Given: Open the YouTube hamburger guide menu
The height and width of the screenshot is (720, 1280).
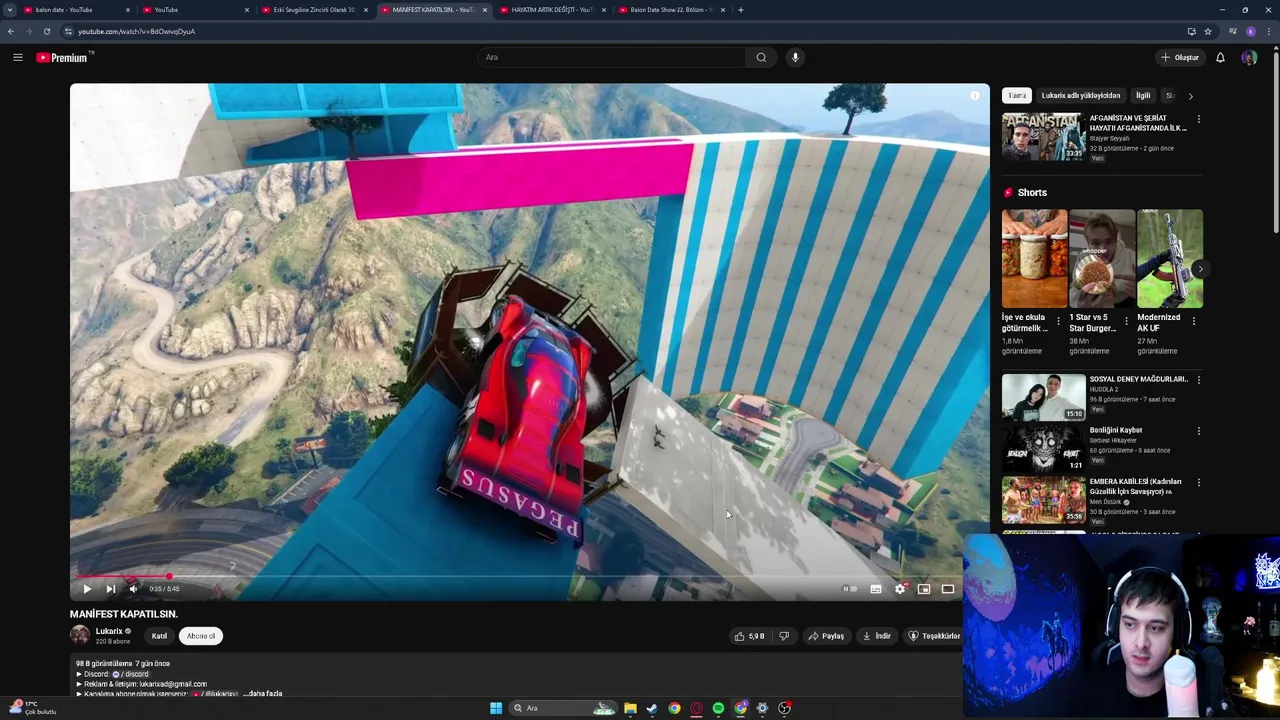Looking at the screenshot, I should pyautogui.click(x=18, y=57).
